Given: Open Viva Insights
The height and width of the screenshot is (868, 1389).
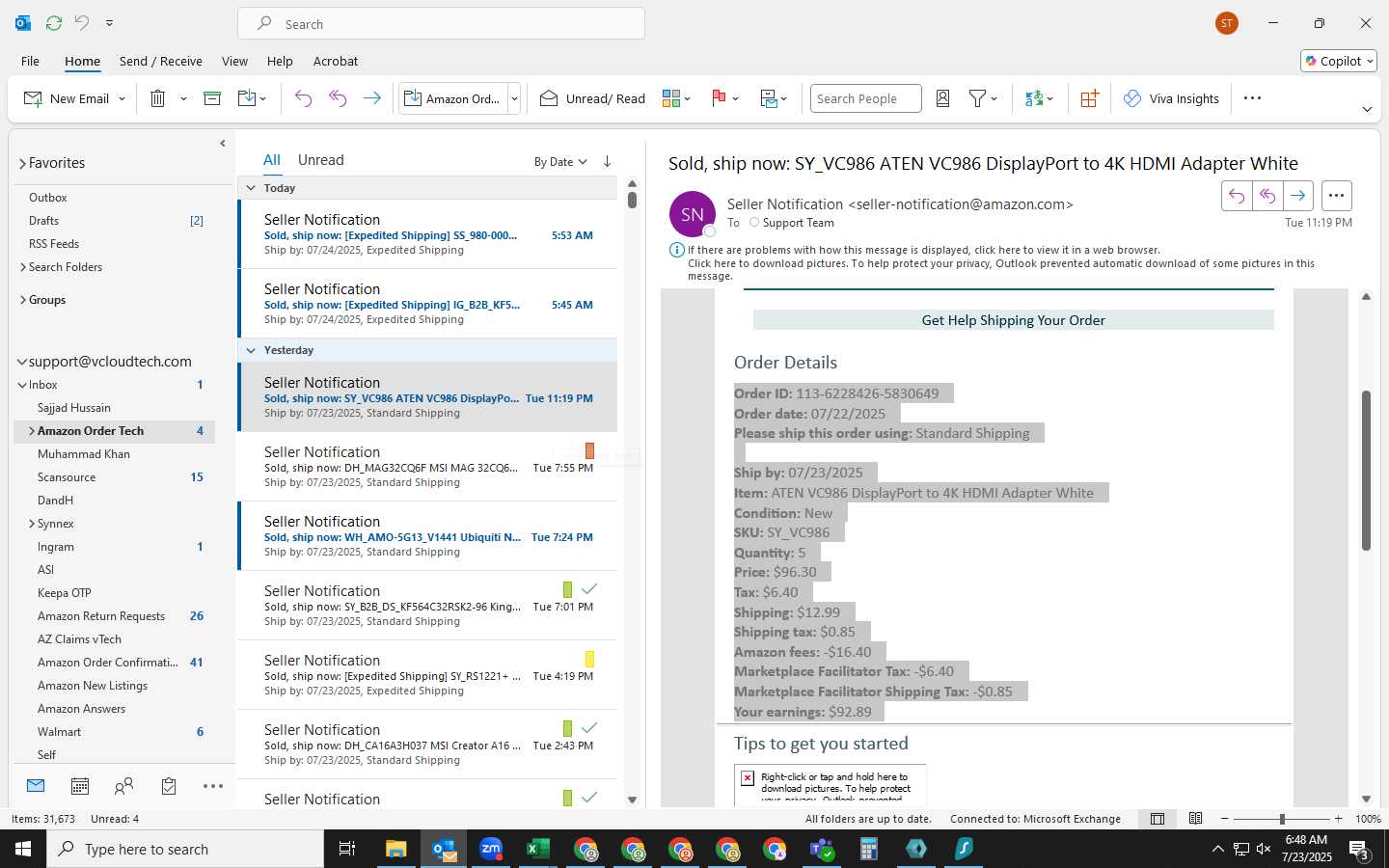Looking at the screenshot, I should coord(1171,98).
